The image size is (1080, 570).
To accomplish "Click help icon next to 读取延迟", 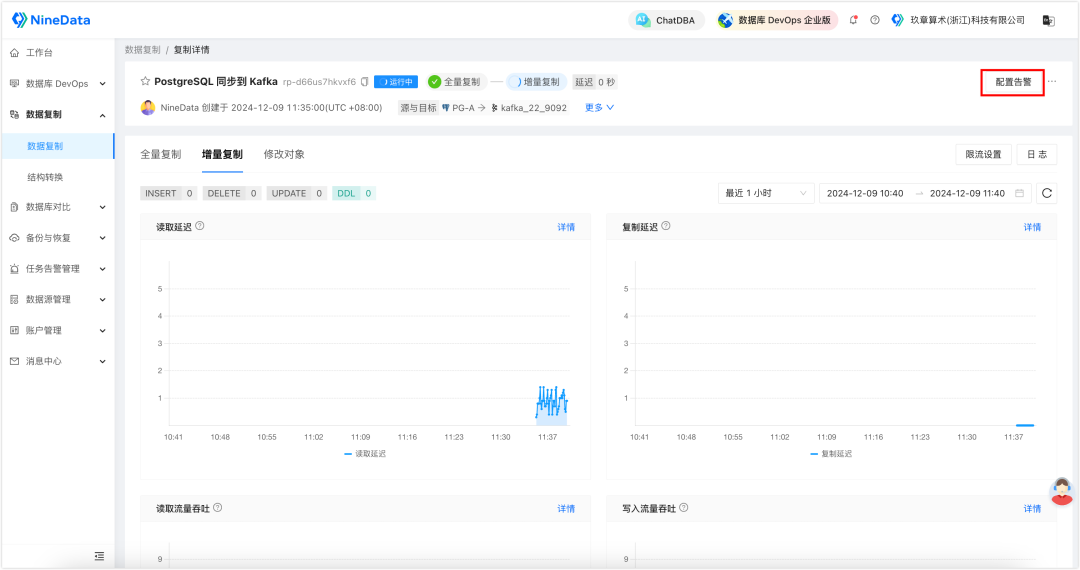I will (x=200, y=226).
